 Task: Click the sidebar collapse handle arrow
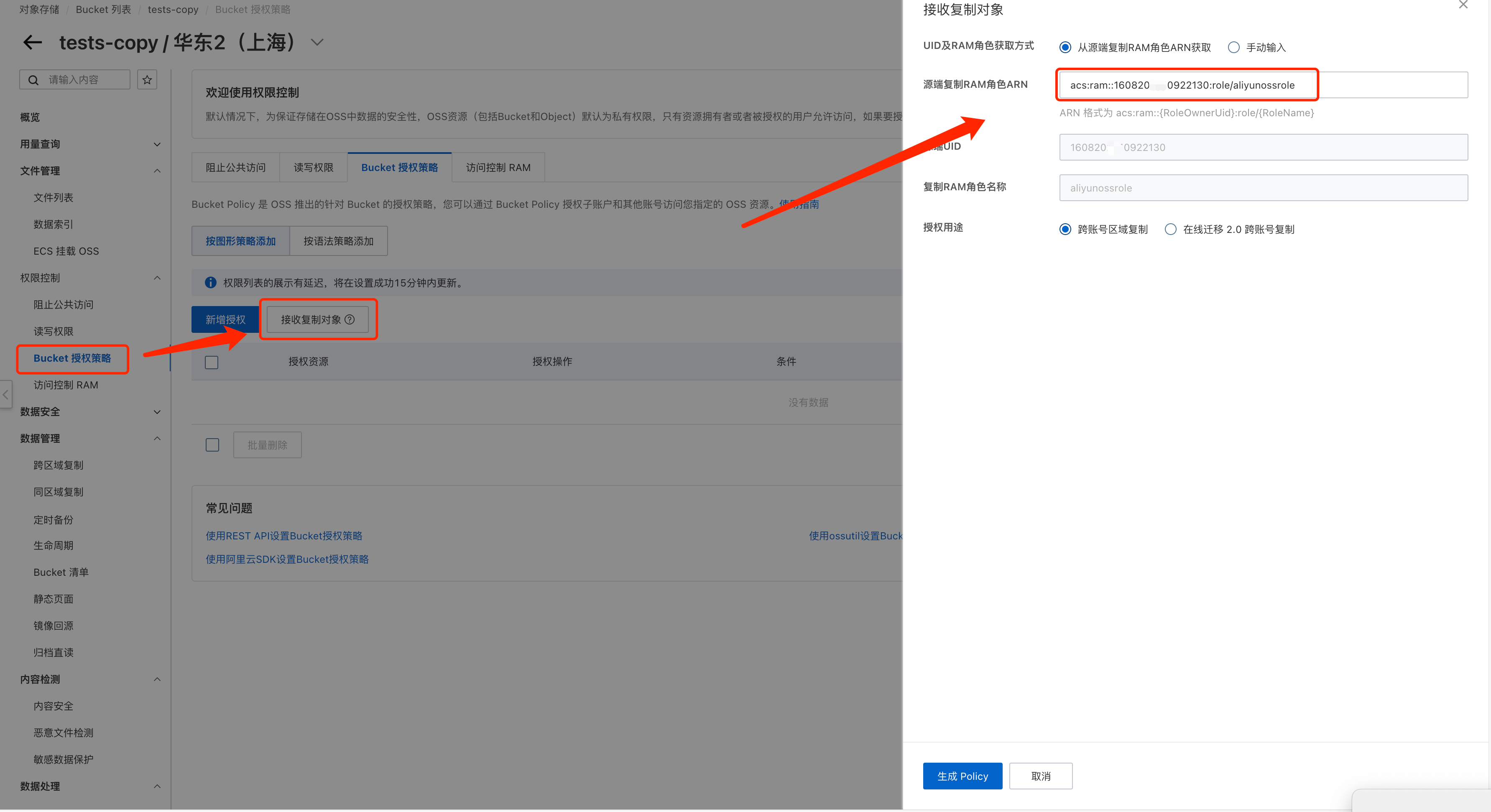pos(5,395)
